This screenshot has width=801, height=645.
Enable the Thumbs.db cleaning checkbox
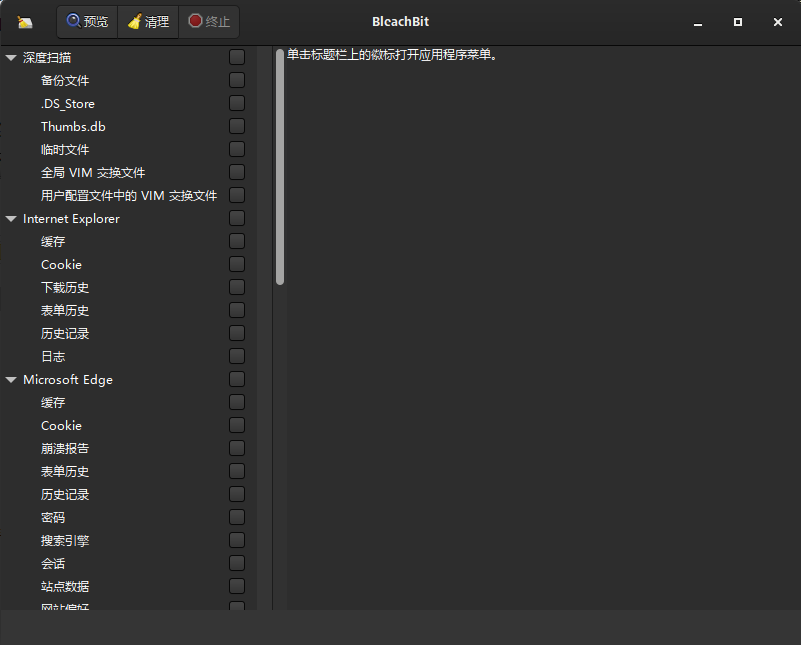(x=236, y=126)
